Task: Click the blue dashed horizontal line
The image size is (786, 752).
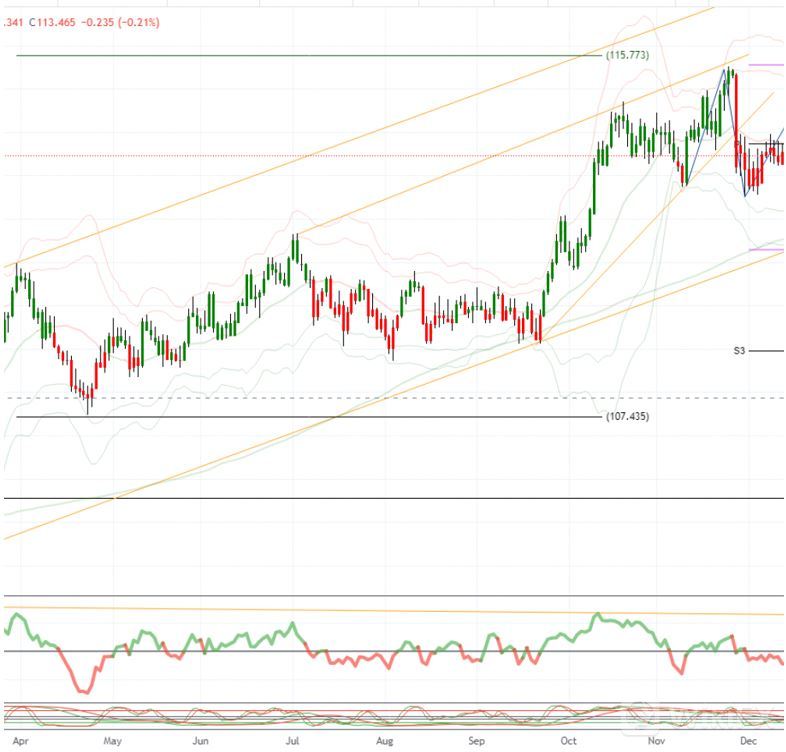Action: pos(300,398)
